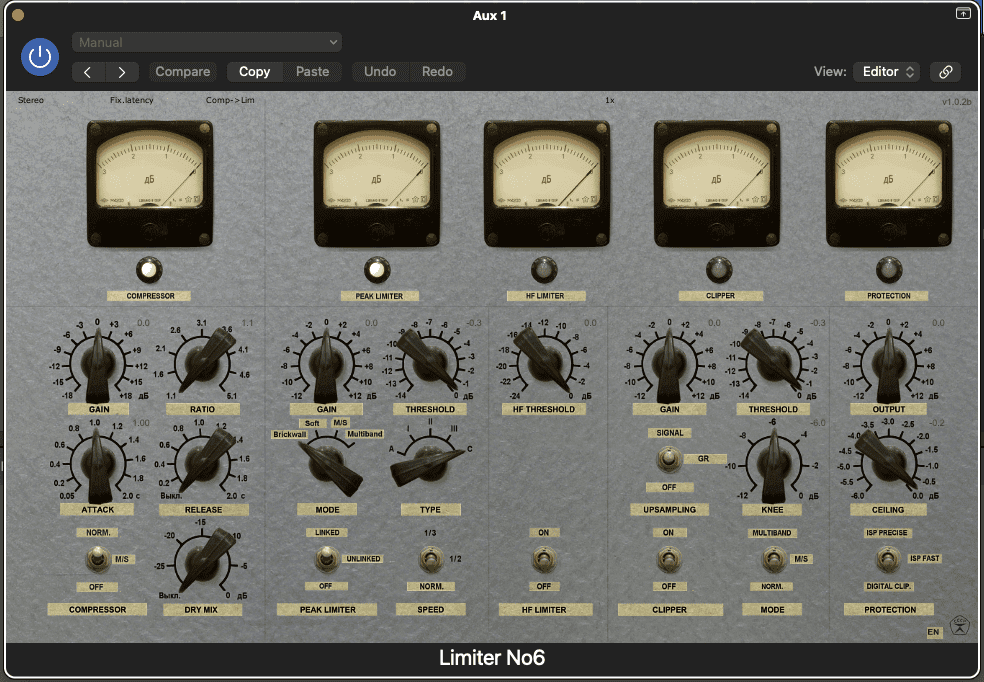Click the peak limiter VU meter
This screenshot has width=984, height=682.
pyautogui.click(x=377, y=183)
